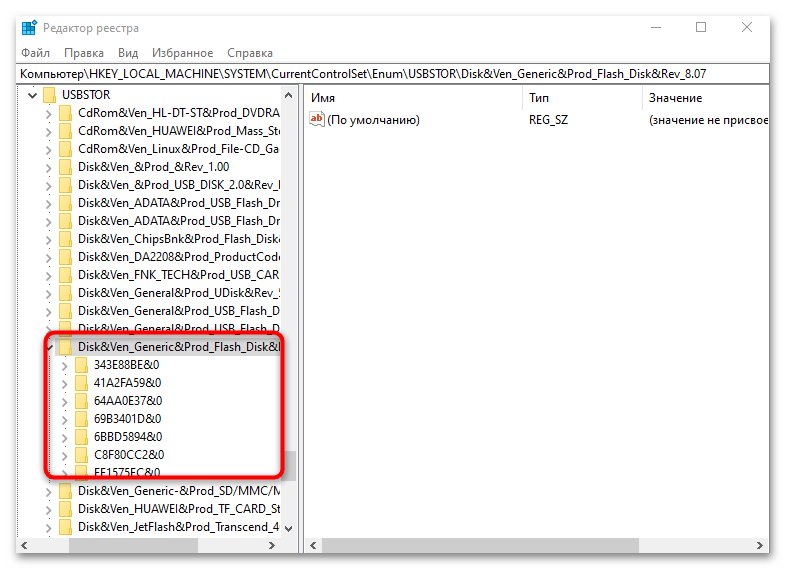Screen dimensions: 786x569
Task: Click folder icon of Disk&Ven_DA2208&Prod_ProductCod
Action: pos(65,257)
